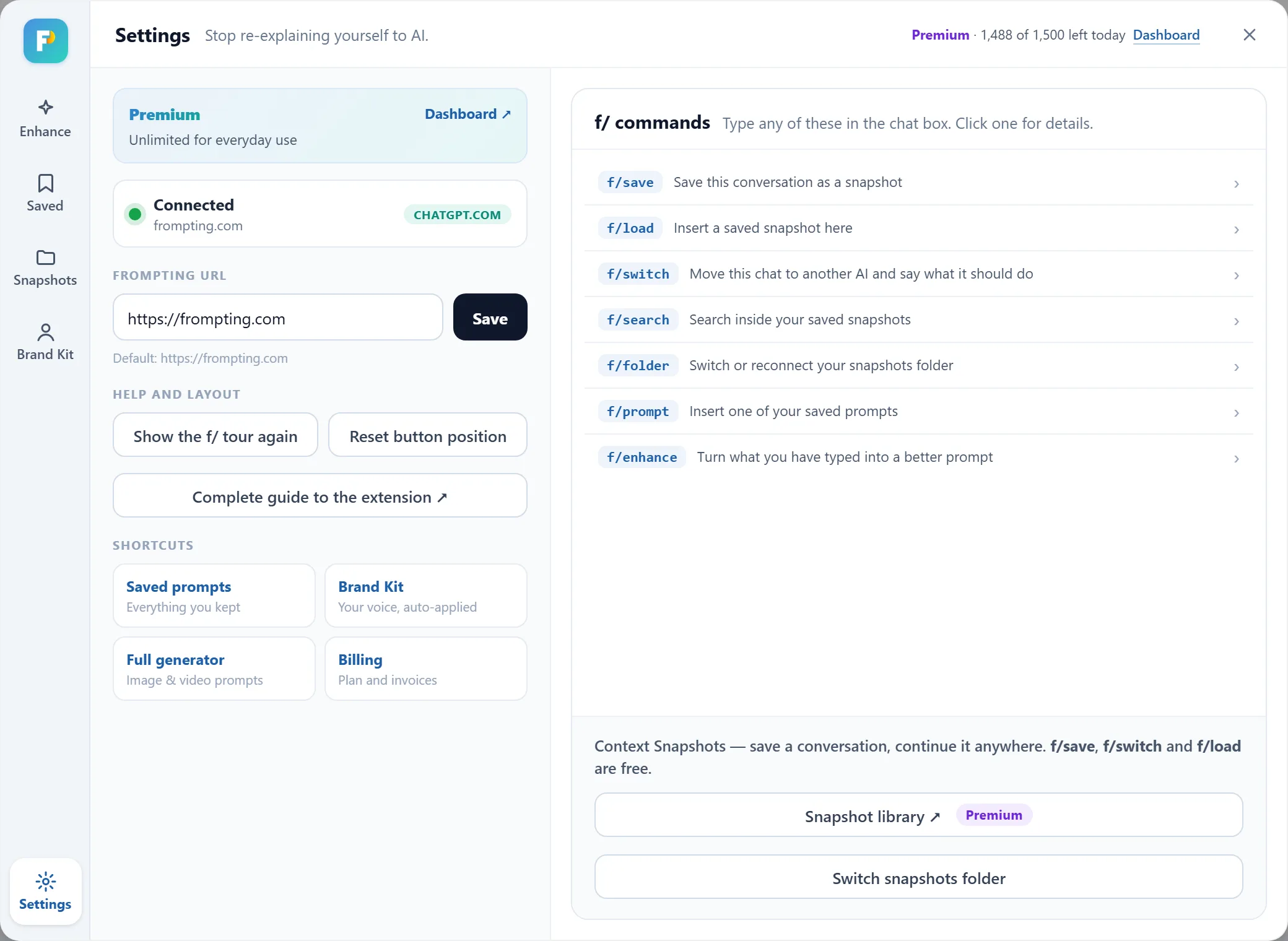The image size is (1288, 941).
Task: Open the Enhance sparkle tab
Action: pyautogui.click(x=45, y=119)
